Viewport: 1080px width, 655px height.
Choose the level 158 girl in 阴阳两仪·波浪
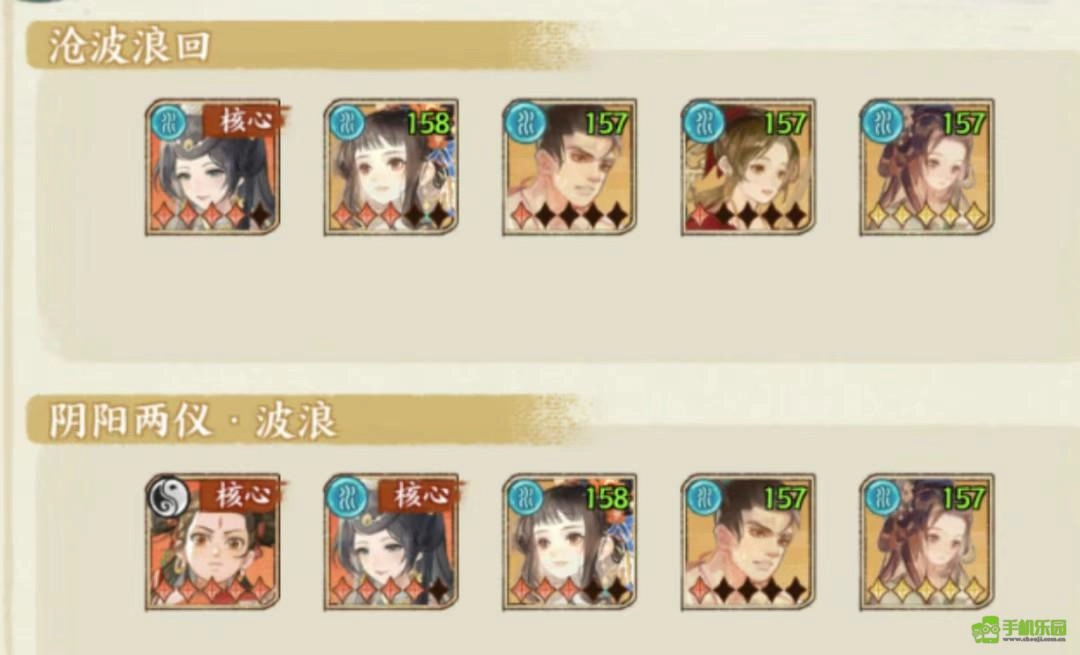[x=570, y=542]
